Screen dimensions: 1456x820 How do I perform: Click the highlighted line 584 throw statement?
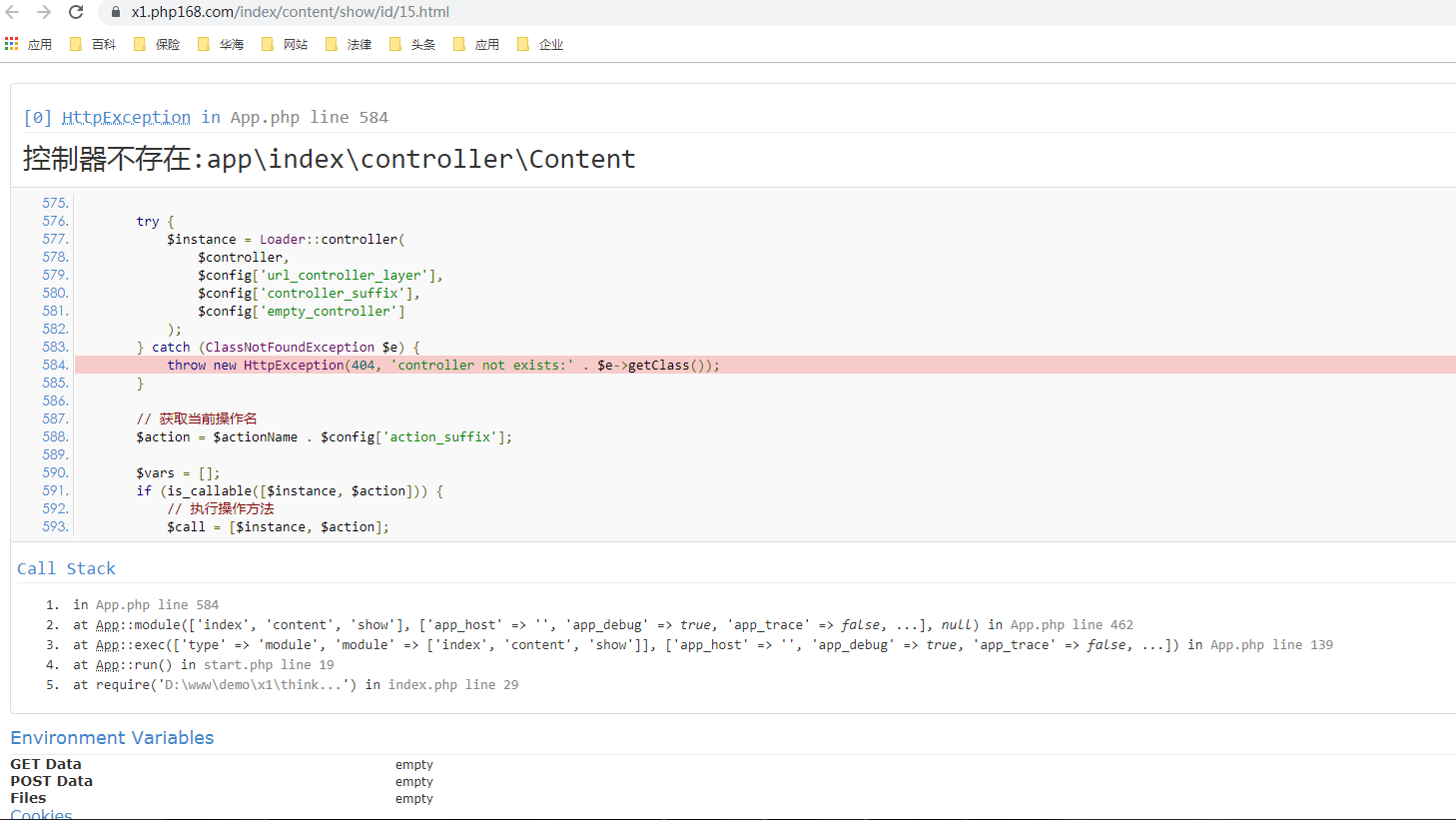(442, 366)
